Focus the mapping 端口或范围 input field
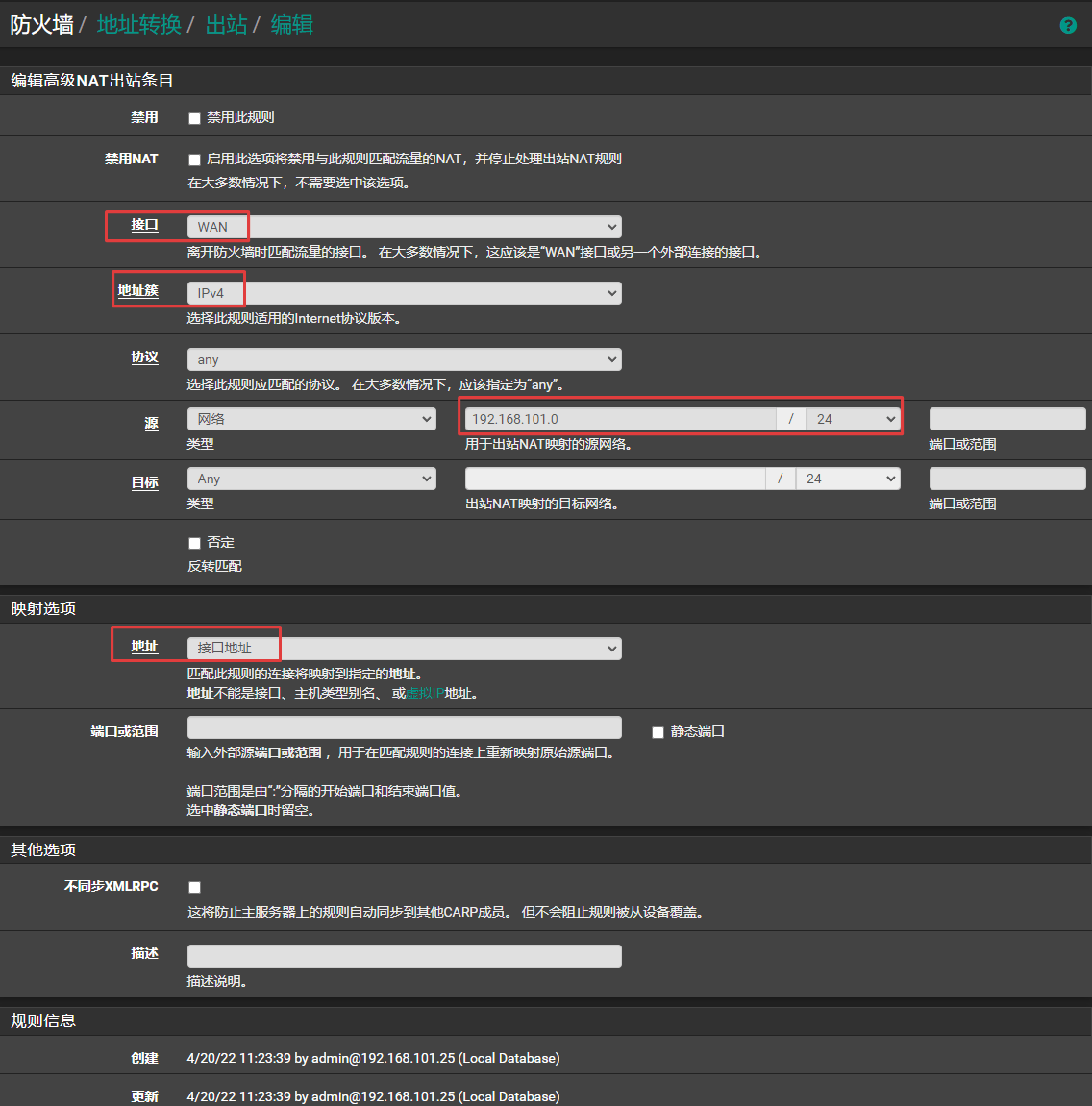 pyautogui.click(x=404, y=727)
